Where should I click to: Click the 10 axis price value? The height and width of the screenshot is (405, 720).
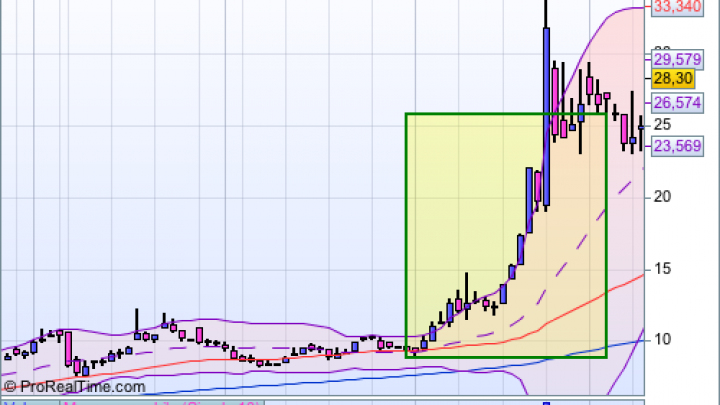(662, 339)
